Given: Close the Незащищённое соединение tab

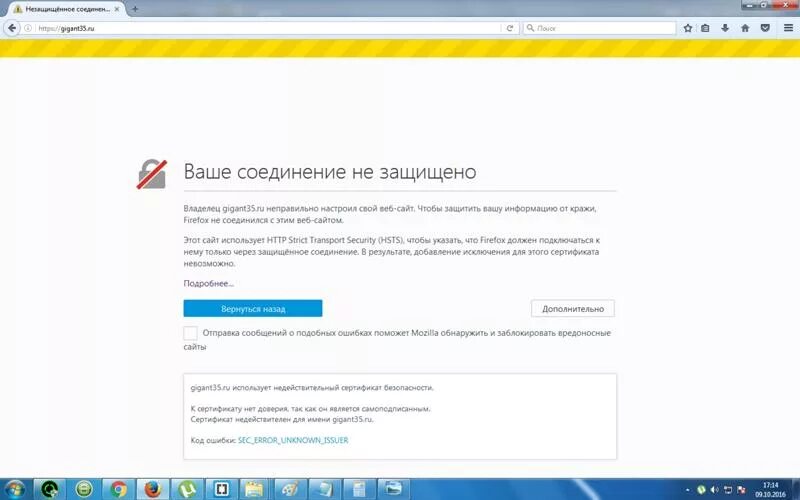Looking at the screenshot, I should tap(117, 9).
